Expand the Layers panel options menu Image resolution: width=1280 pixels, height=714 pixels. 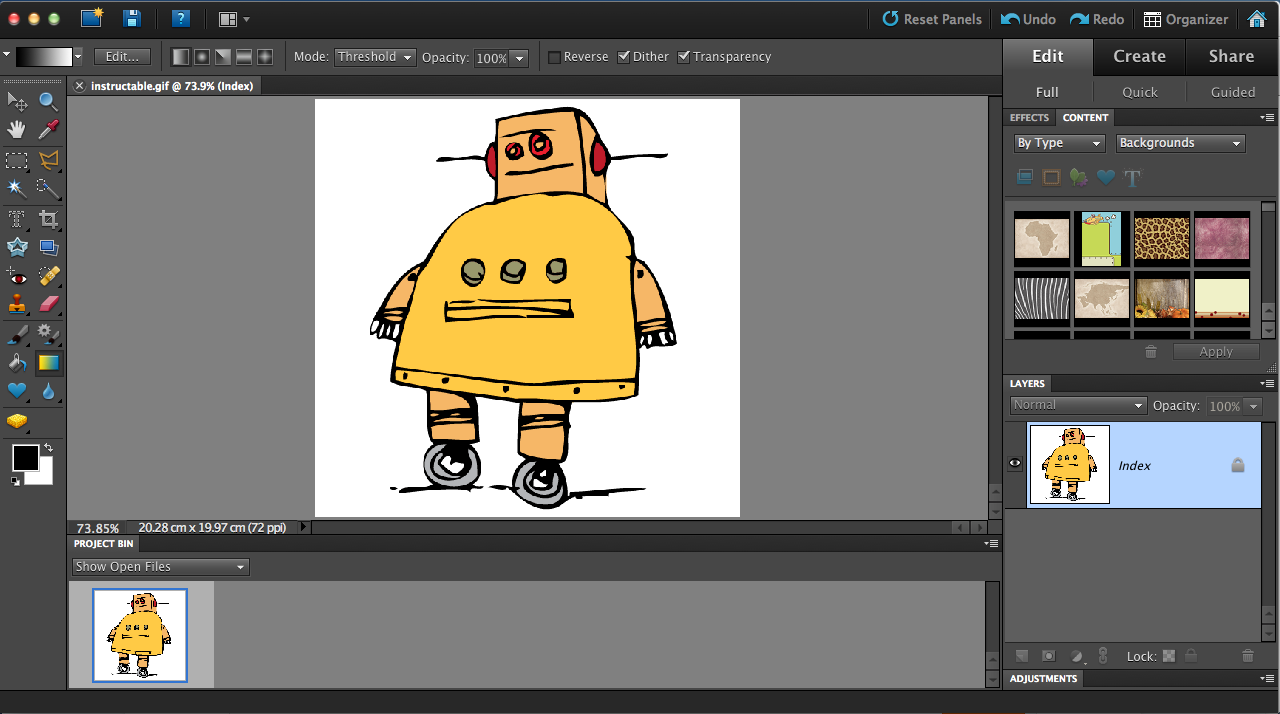1268,384
